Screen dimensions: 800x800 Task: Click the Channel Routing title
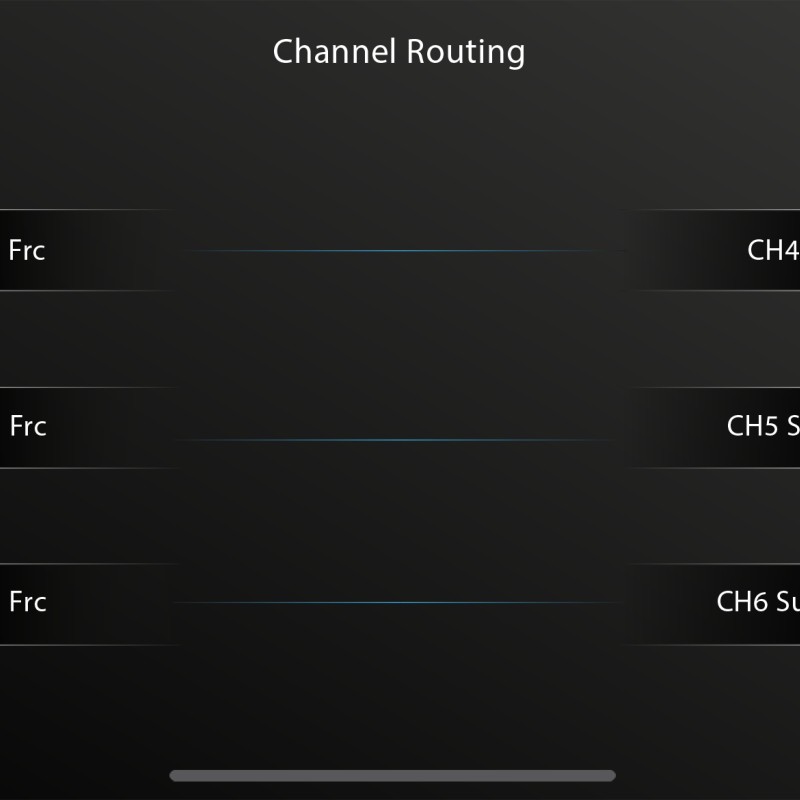tap(399, 51)
